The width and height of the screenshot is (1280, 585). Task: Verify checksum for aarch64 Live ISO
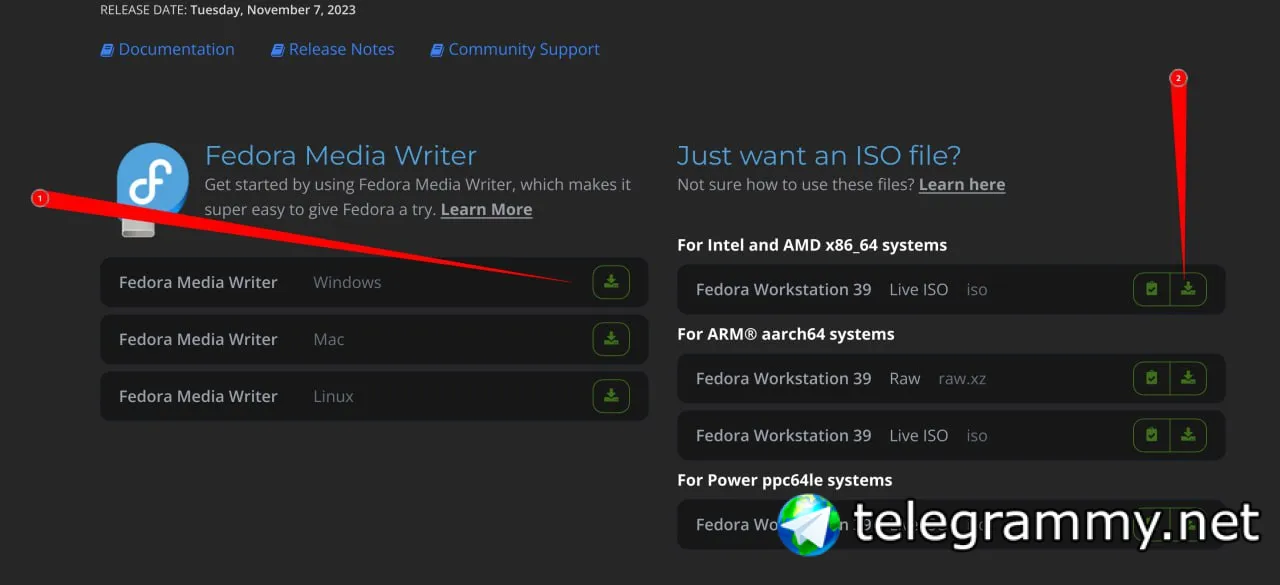(1152, 435)
